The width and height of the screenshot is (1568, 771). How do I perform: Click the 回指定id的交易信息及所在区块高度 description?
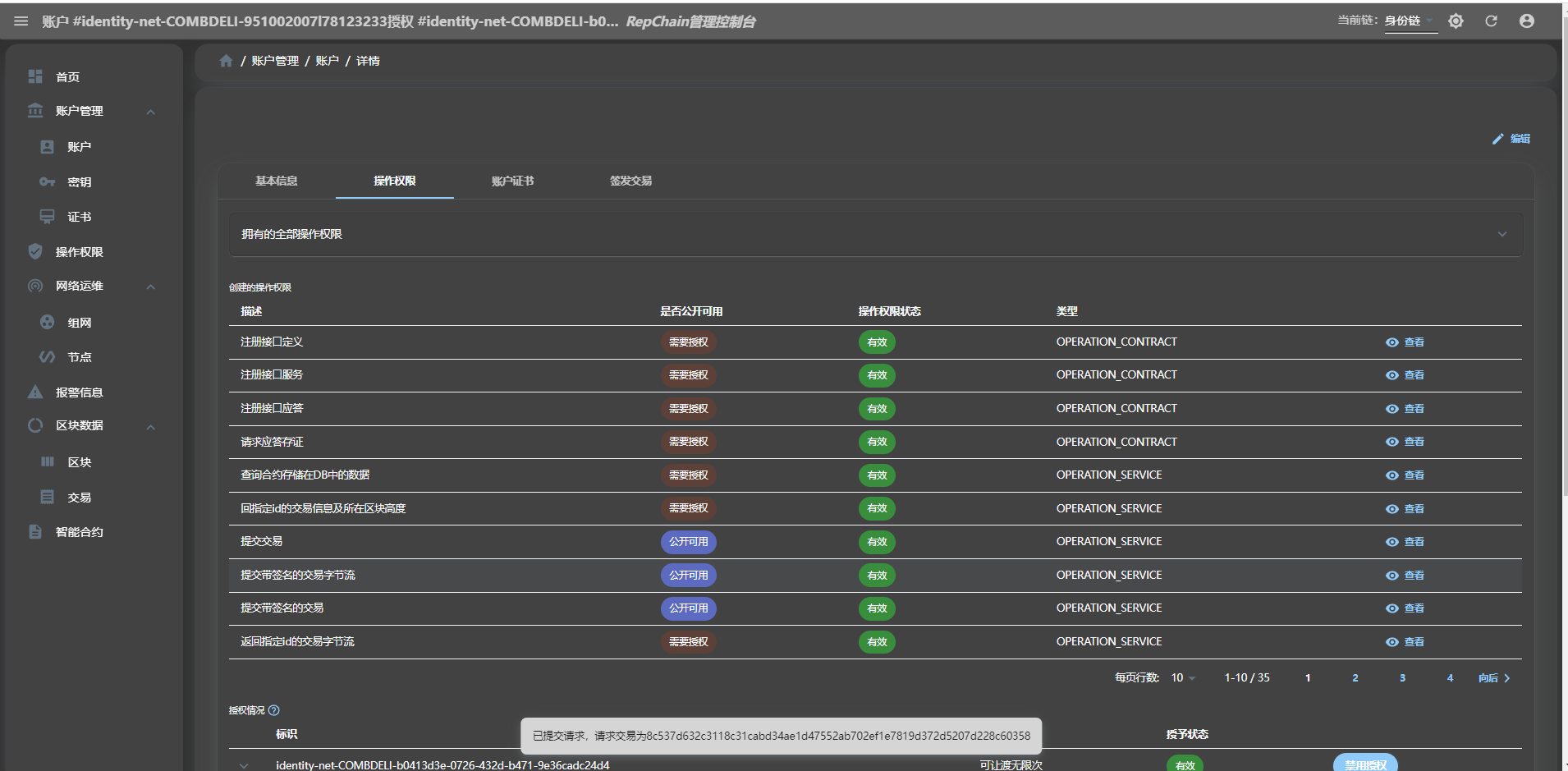click(323, 508)
